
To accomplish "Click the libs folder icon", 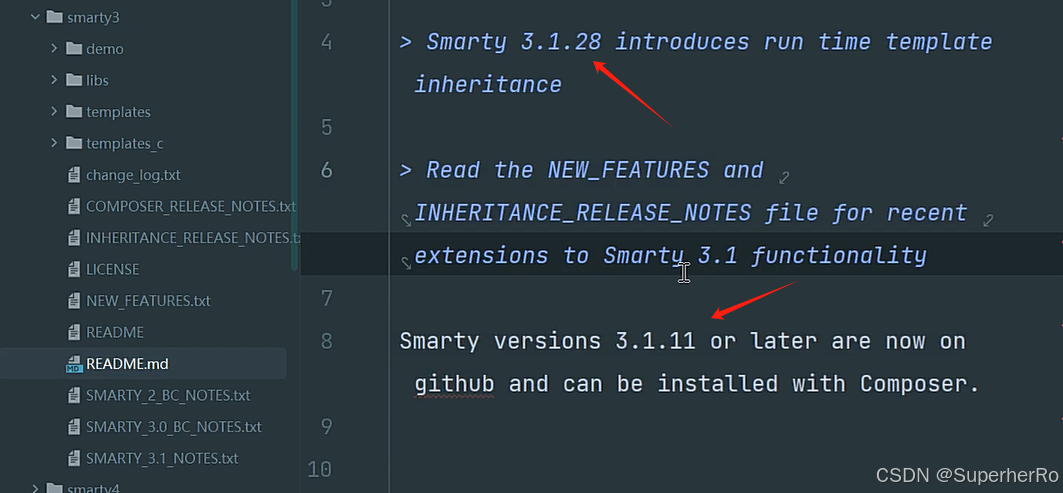I will click(74, 80).
